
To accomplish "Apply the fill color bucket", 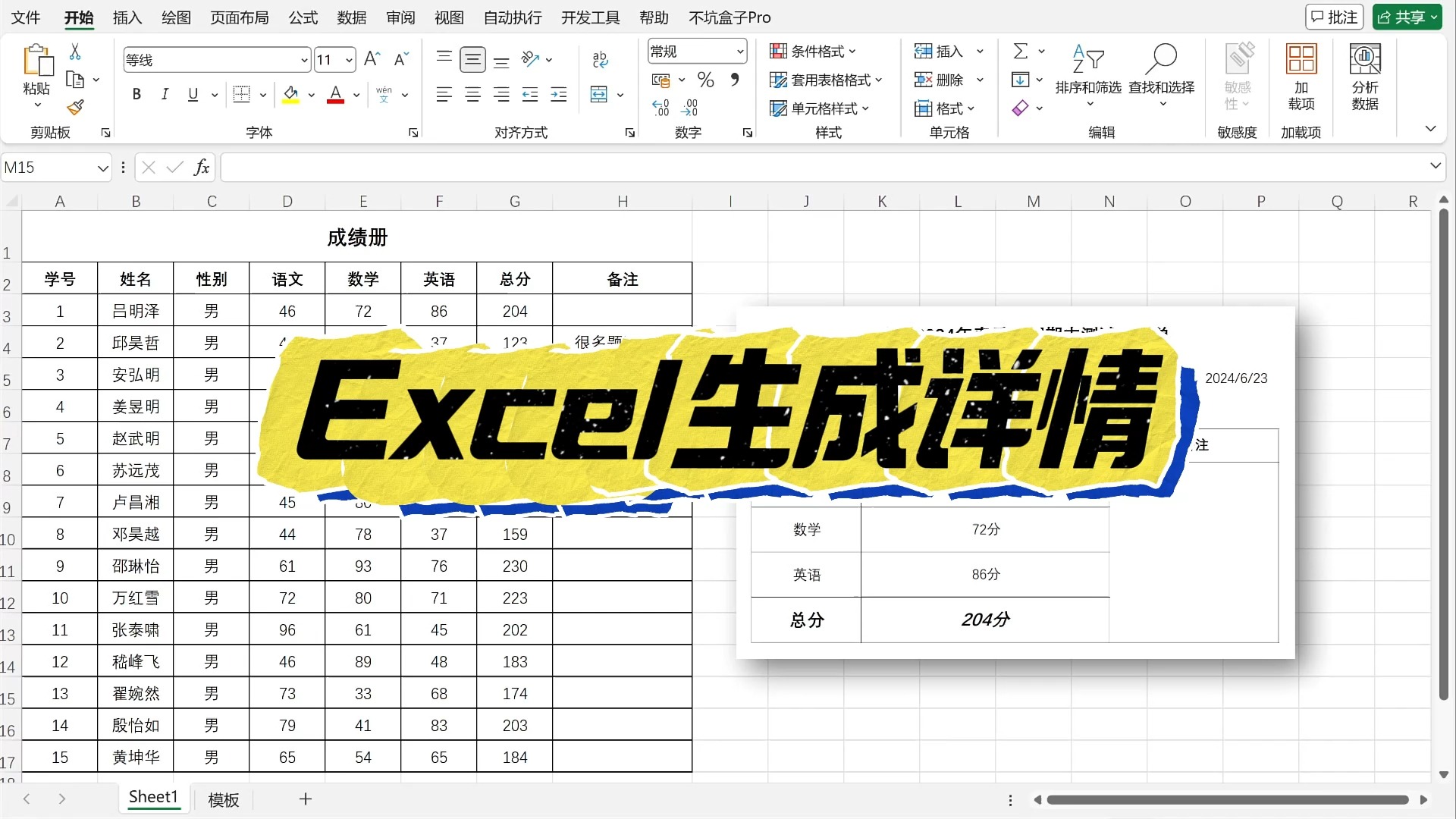I will (290, 94).
